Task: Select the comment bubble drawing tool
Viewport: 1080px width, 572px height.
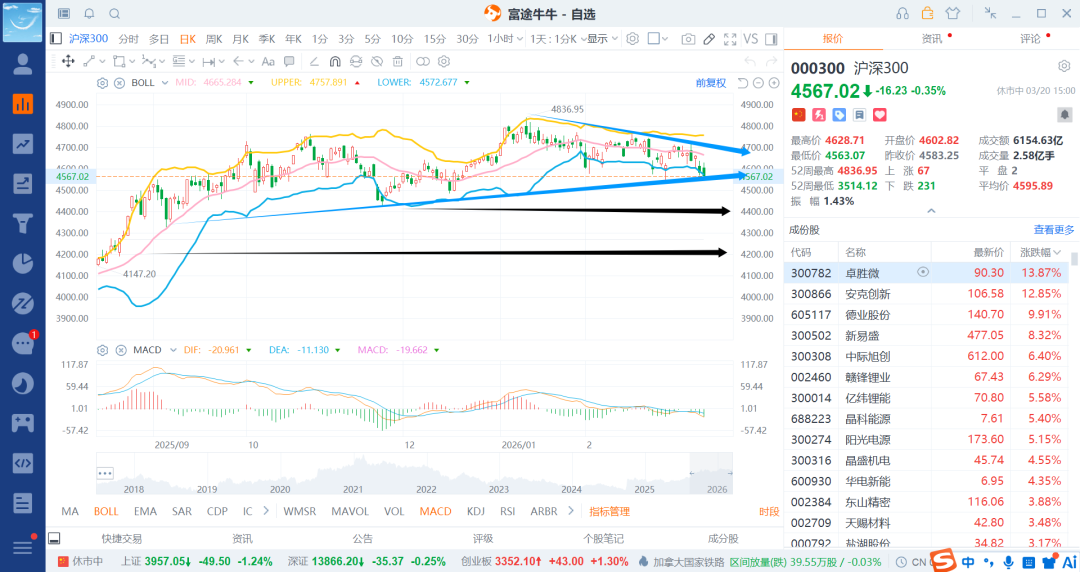Action: 289,61
